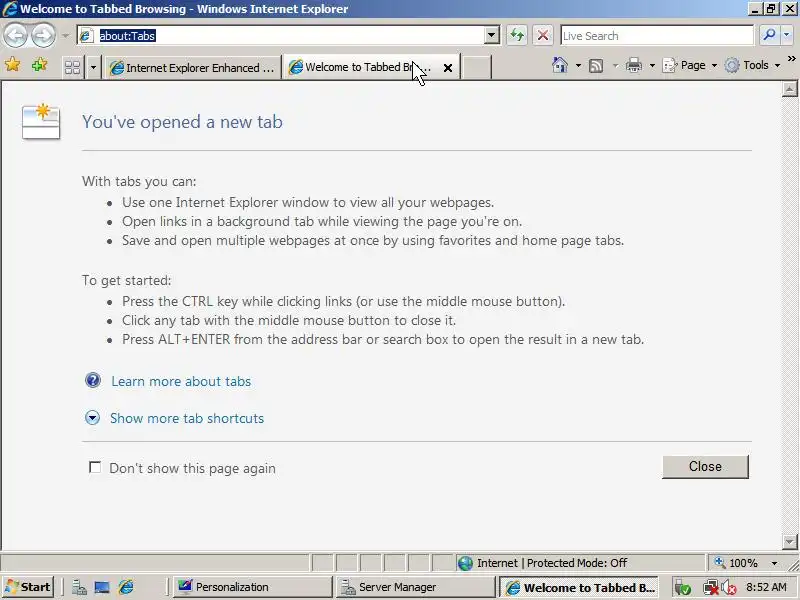Image resolution: width=800 pixels, height=600 pixels.
Task: Click the green Refresh arrows icon
Action: pyautogui.click(x=517, y=36)
